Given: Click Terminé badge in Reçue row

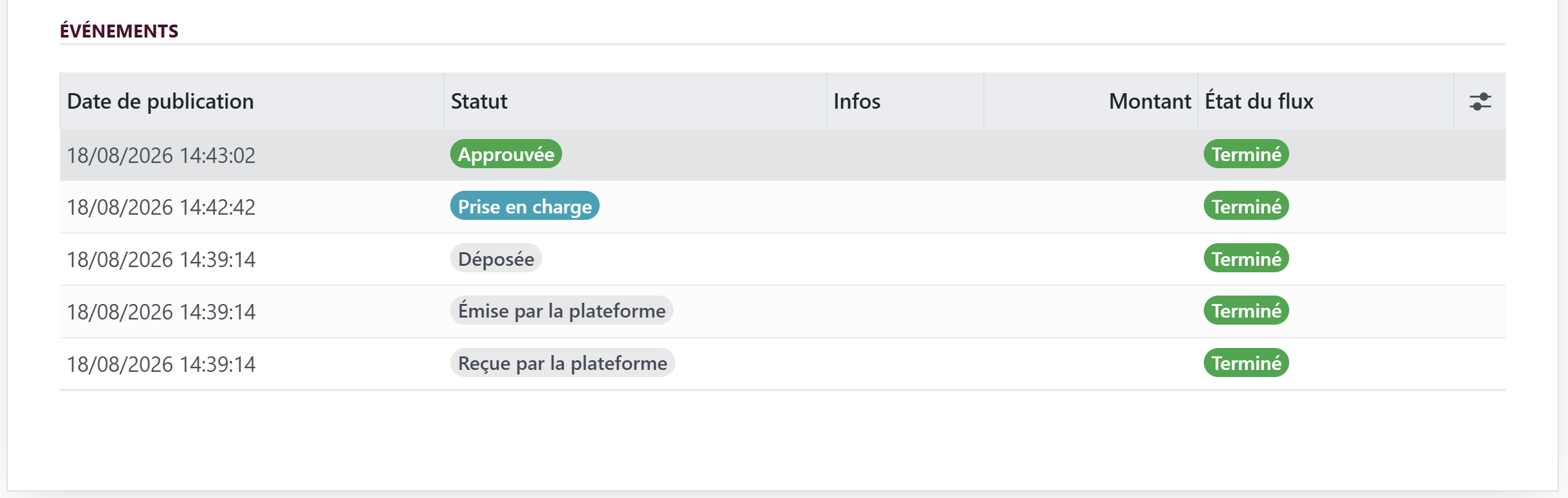Looking at the screenshot, I should tap(1247, 363).
